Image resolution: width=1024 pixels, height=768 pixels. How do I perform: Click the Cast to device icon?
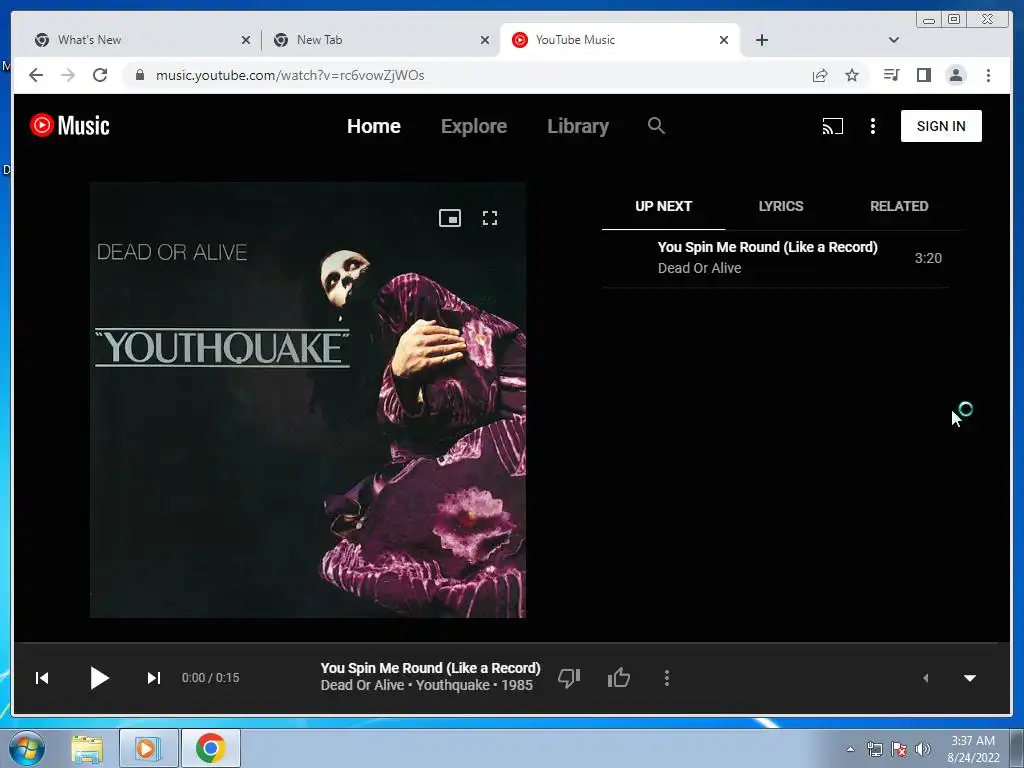tap(833, 126)
